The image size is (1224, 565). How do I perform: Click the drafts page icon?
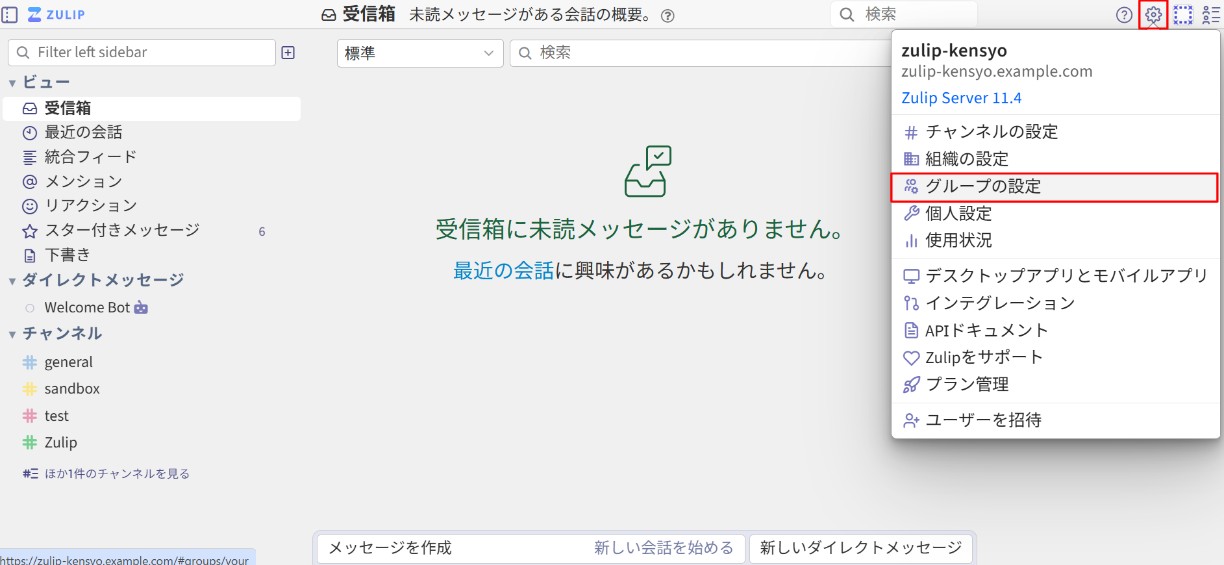pos(30,255)
